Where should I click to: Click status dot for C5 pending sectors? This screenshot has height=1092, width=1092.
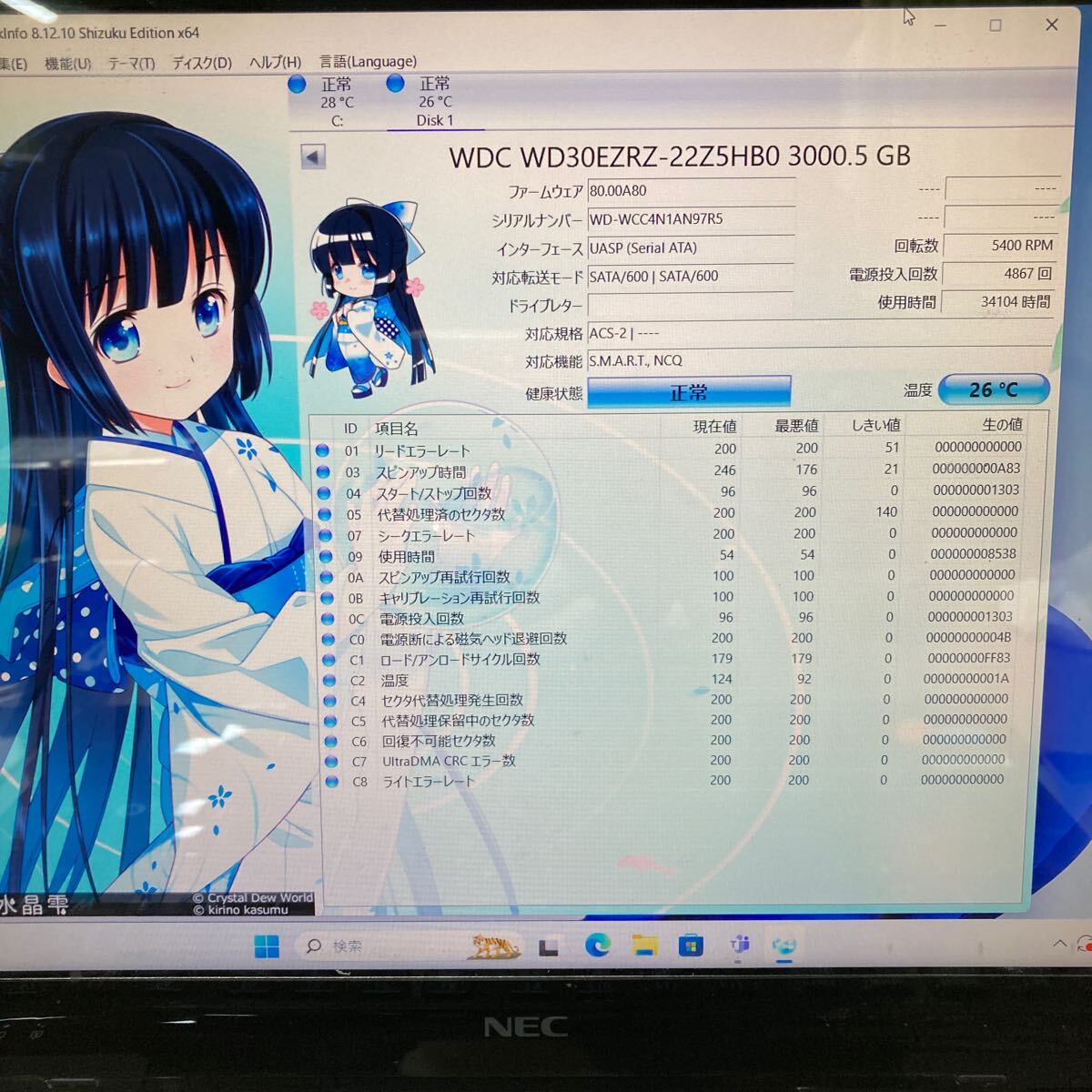point(331,721)
